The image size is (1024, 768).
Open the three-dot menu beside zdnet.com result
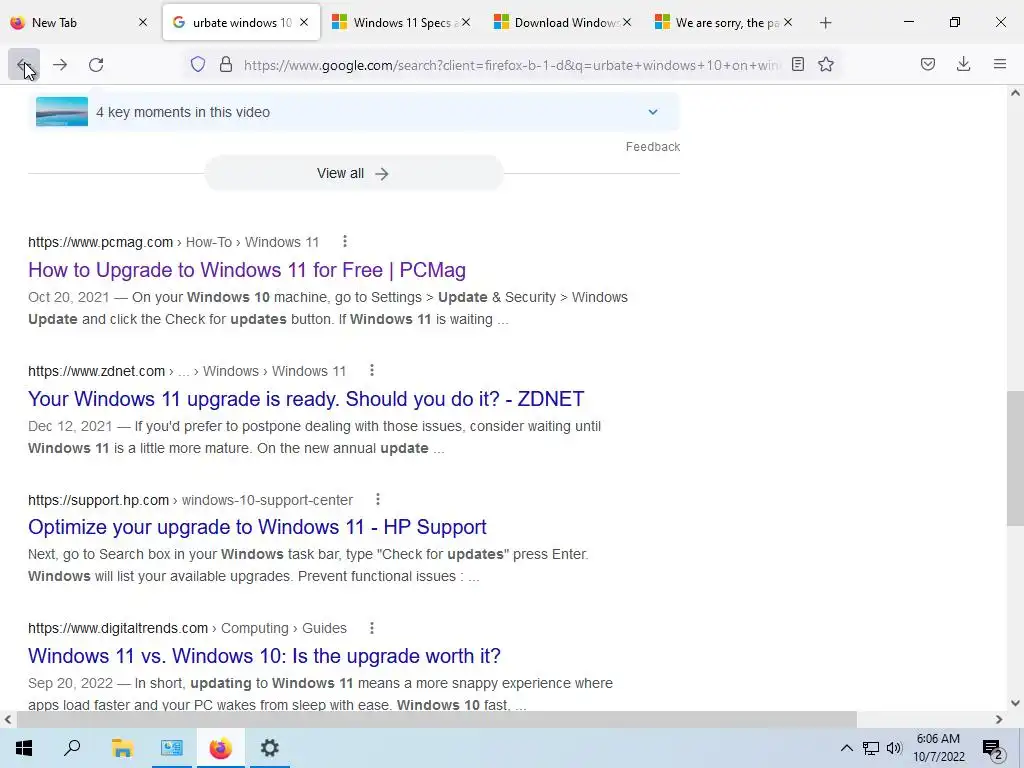click(372, 370)
